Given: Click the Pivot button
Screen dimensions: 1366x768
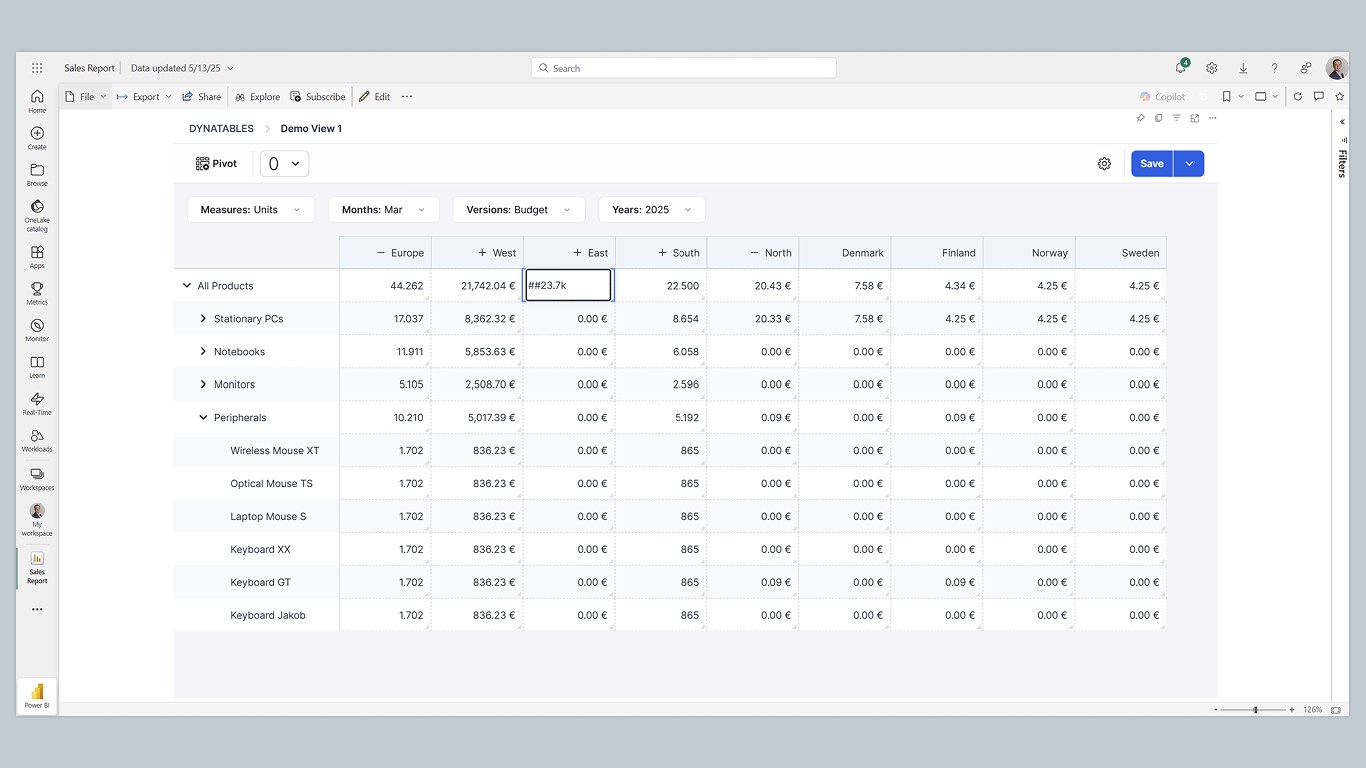Looking at the screenshot, I should [217, 164].
